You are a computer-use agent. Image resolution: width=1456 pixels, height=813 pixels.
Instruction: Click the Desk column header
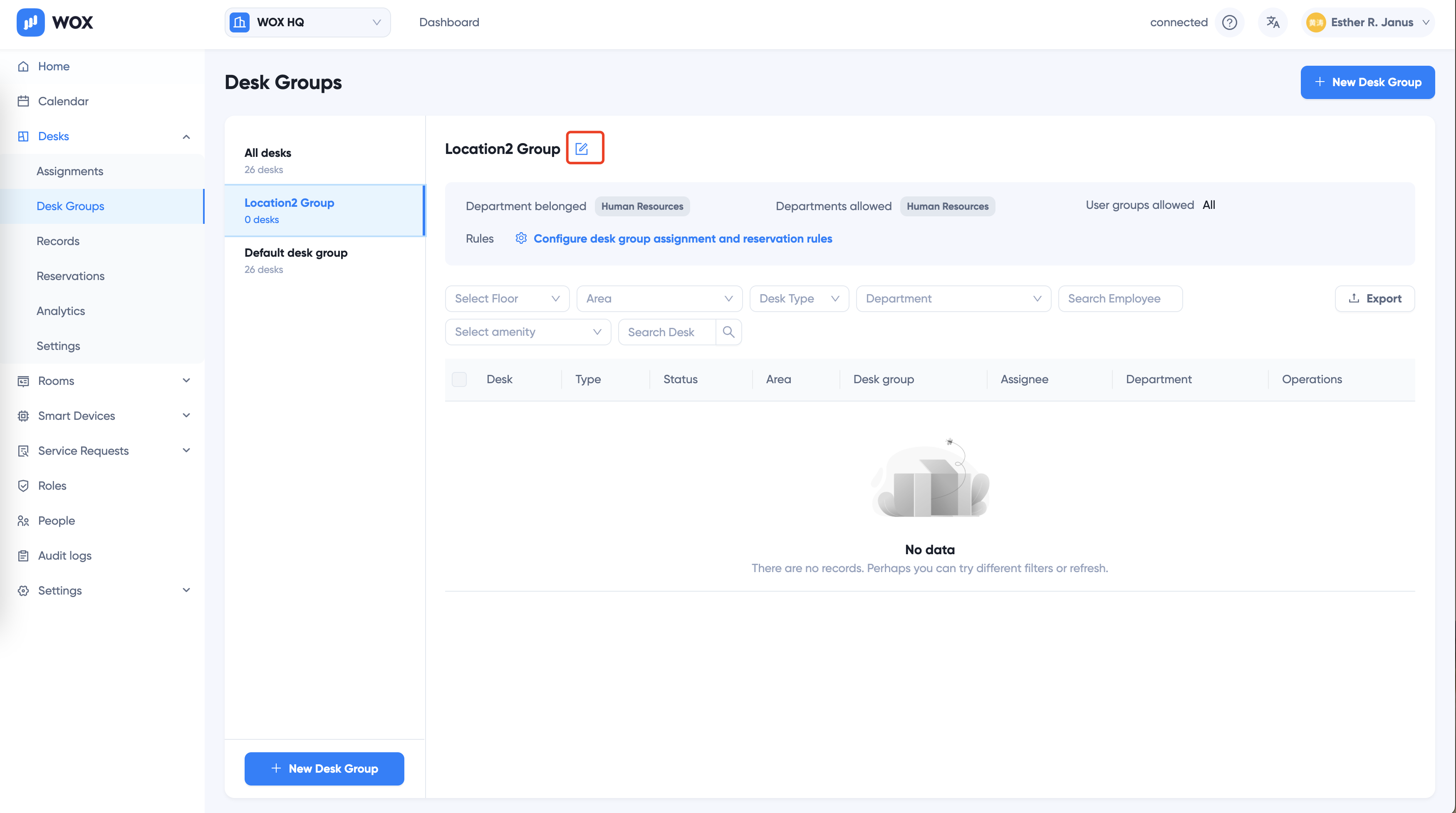[499, 379]
